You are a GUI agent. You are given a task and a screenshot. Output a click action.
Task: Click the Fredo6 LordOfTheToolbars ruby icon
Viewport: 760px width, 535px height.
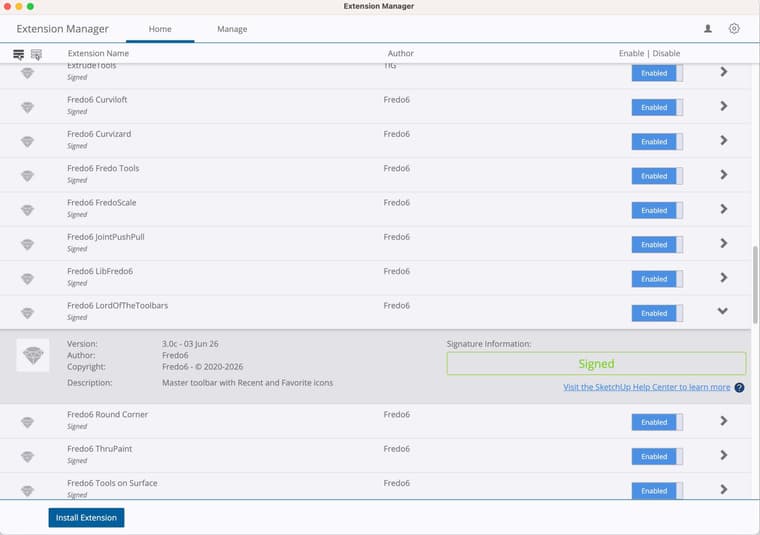click(28, 314)
